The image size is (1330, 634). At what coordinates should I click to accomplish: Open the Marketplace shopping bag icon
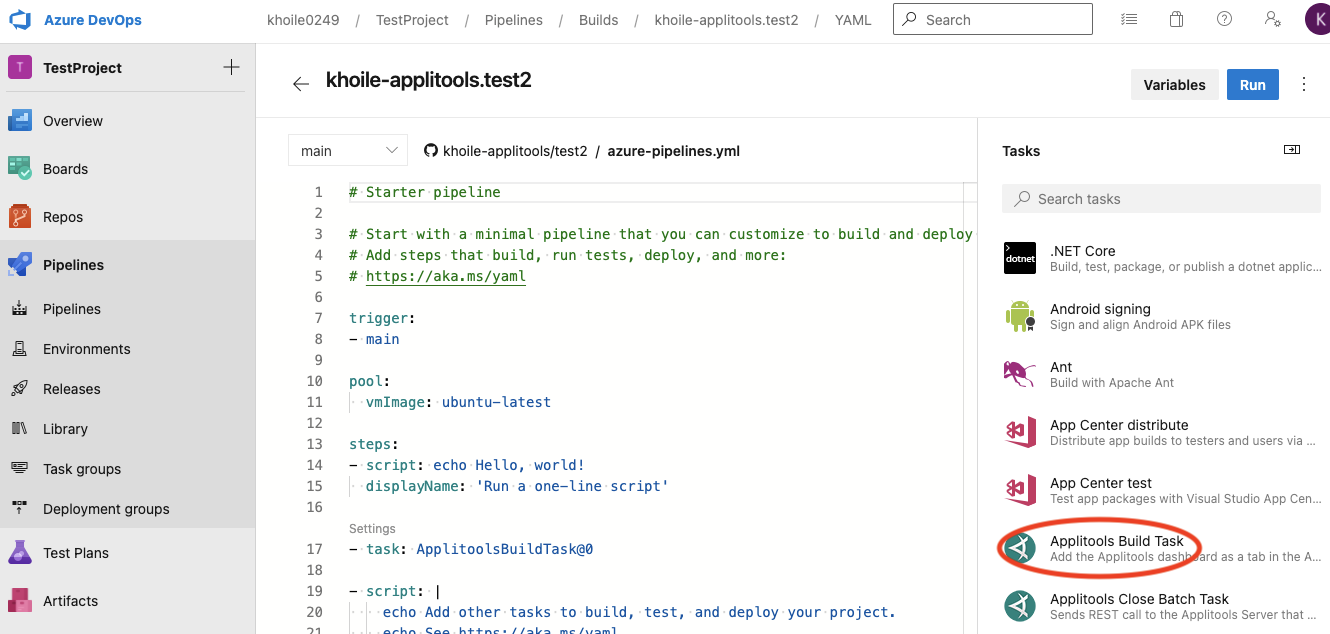(1177, 19)
